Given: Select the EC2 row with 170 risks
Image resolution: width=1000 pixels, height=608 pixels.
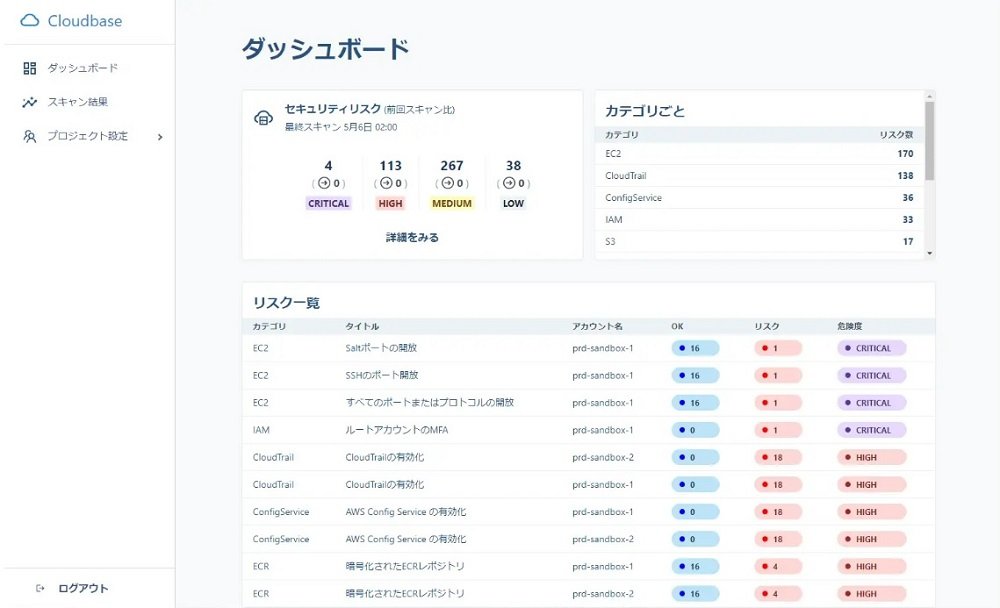Looking at the screenshot, I should 760,154.
